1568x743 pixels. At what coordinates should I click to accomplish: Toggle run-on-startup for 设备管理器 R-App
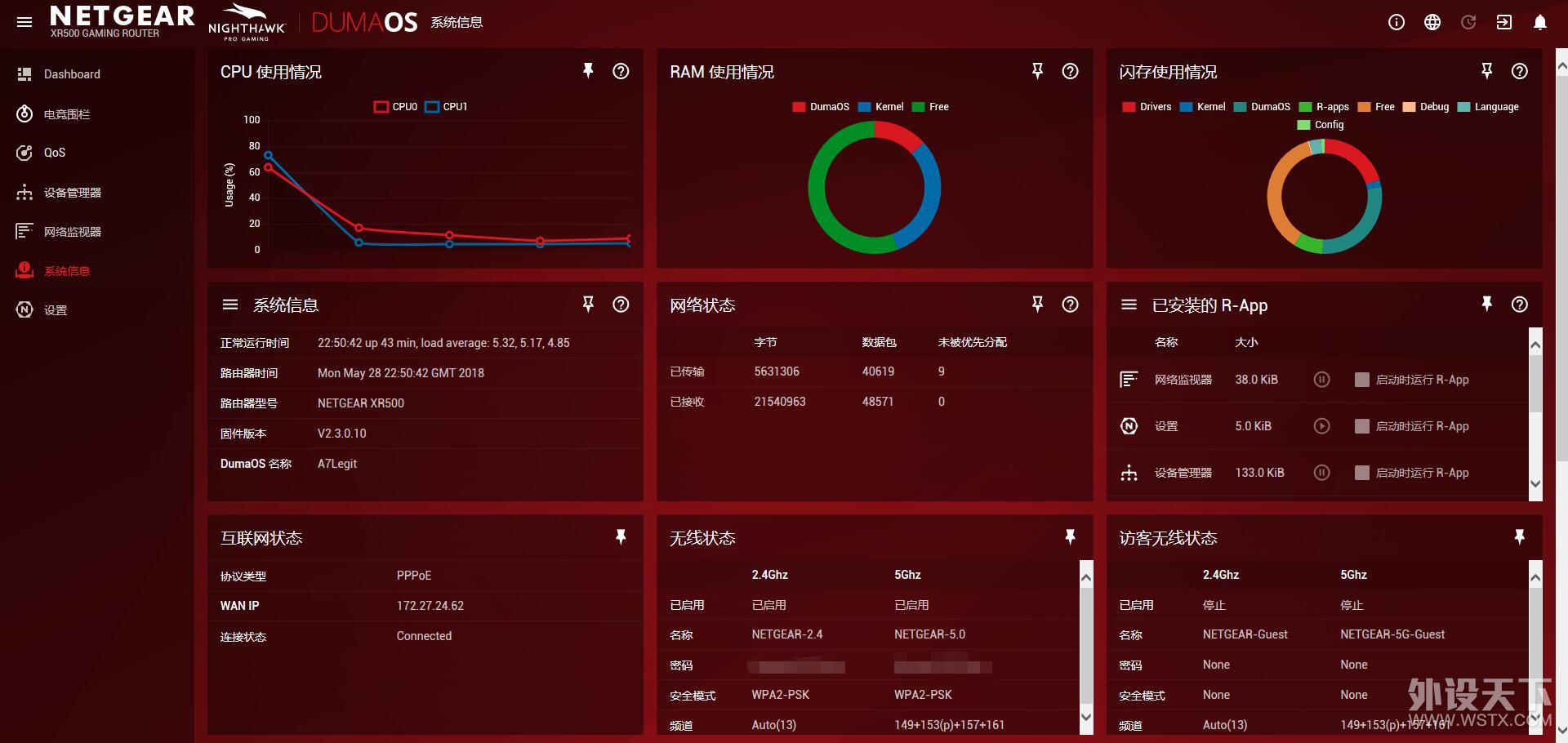(1362, 473)
